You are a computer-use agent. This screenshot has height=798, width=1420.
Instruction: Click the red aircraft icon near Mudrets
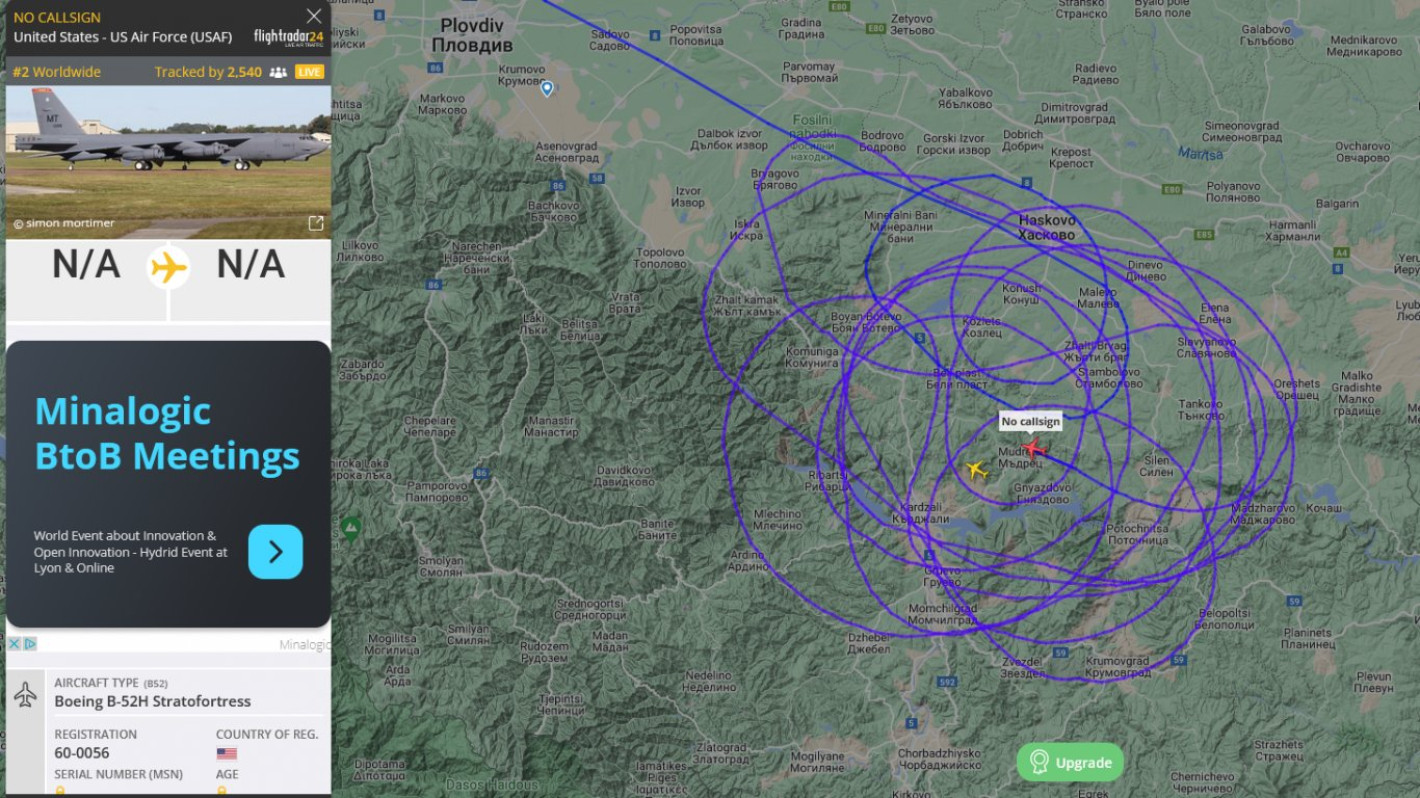click(1033, 448)
